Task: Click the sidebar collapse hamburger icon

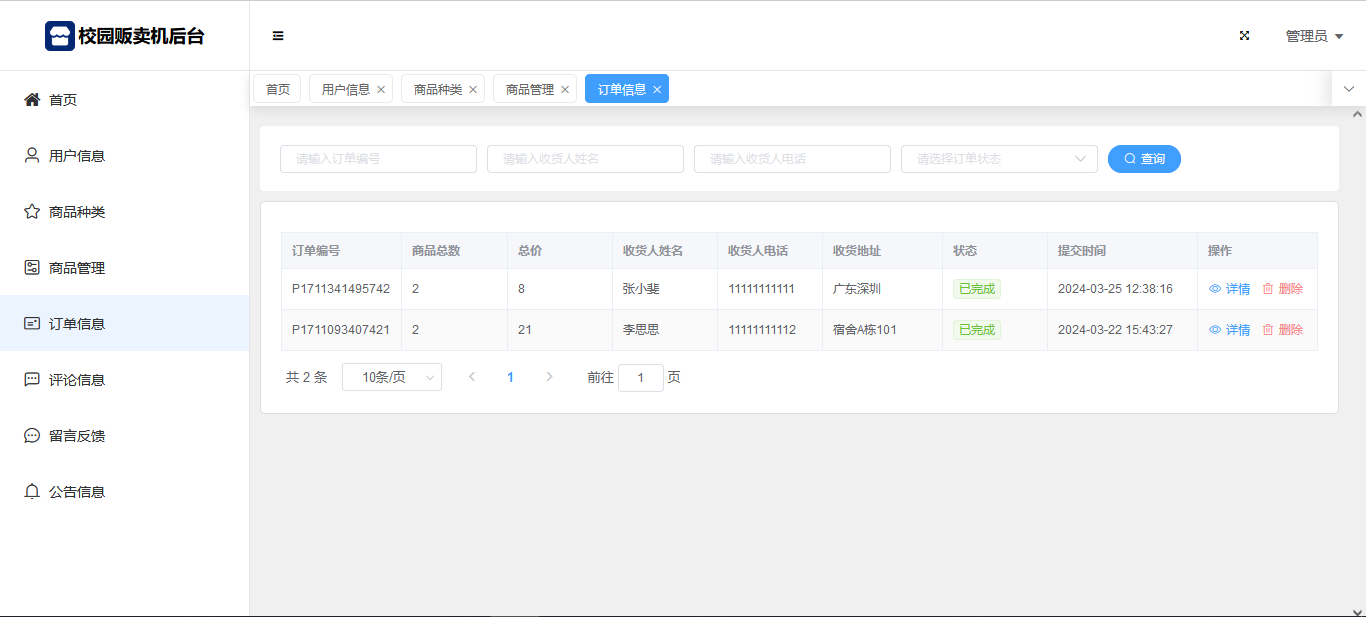Action: (278, 36)
